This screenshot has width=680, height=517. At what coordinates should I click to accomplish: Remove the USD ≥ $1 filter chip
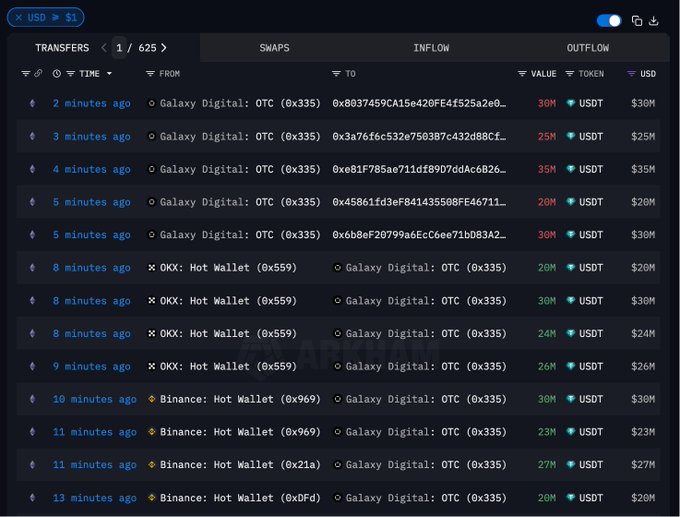(18, 18)
